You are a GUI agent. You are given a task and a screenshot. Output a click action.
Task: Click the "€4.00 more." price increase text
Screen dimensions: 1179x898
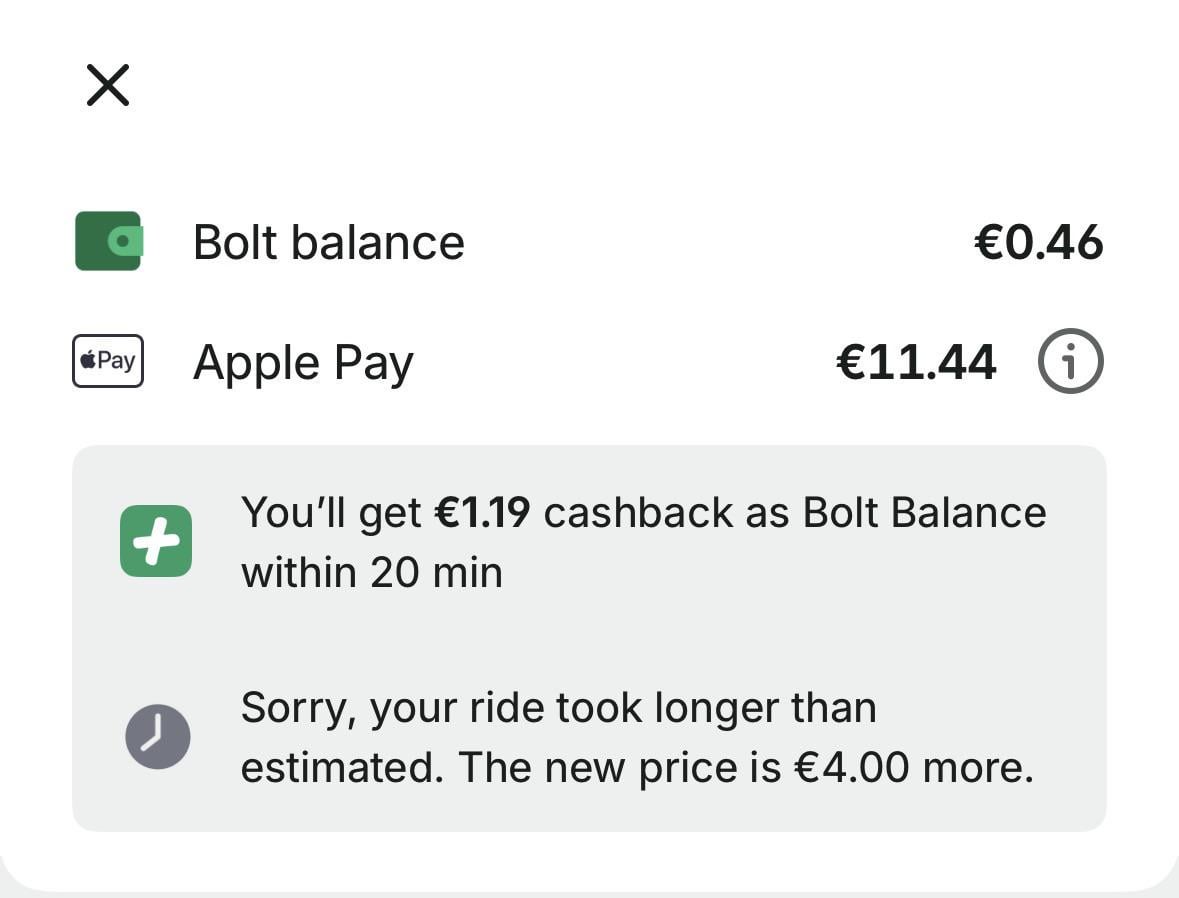point(913,768)
